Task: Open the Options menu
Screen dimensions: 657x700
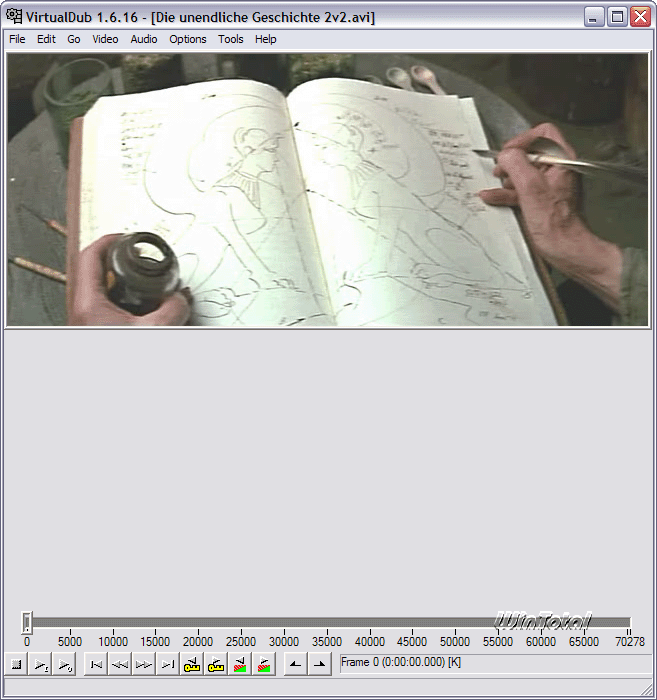Action: (187, 39)
